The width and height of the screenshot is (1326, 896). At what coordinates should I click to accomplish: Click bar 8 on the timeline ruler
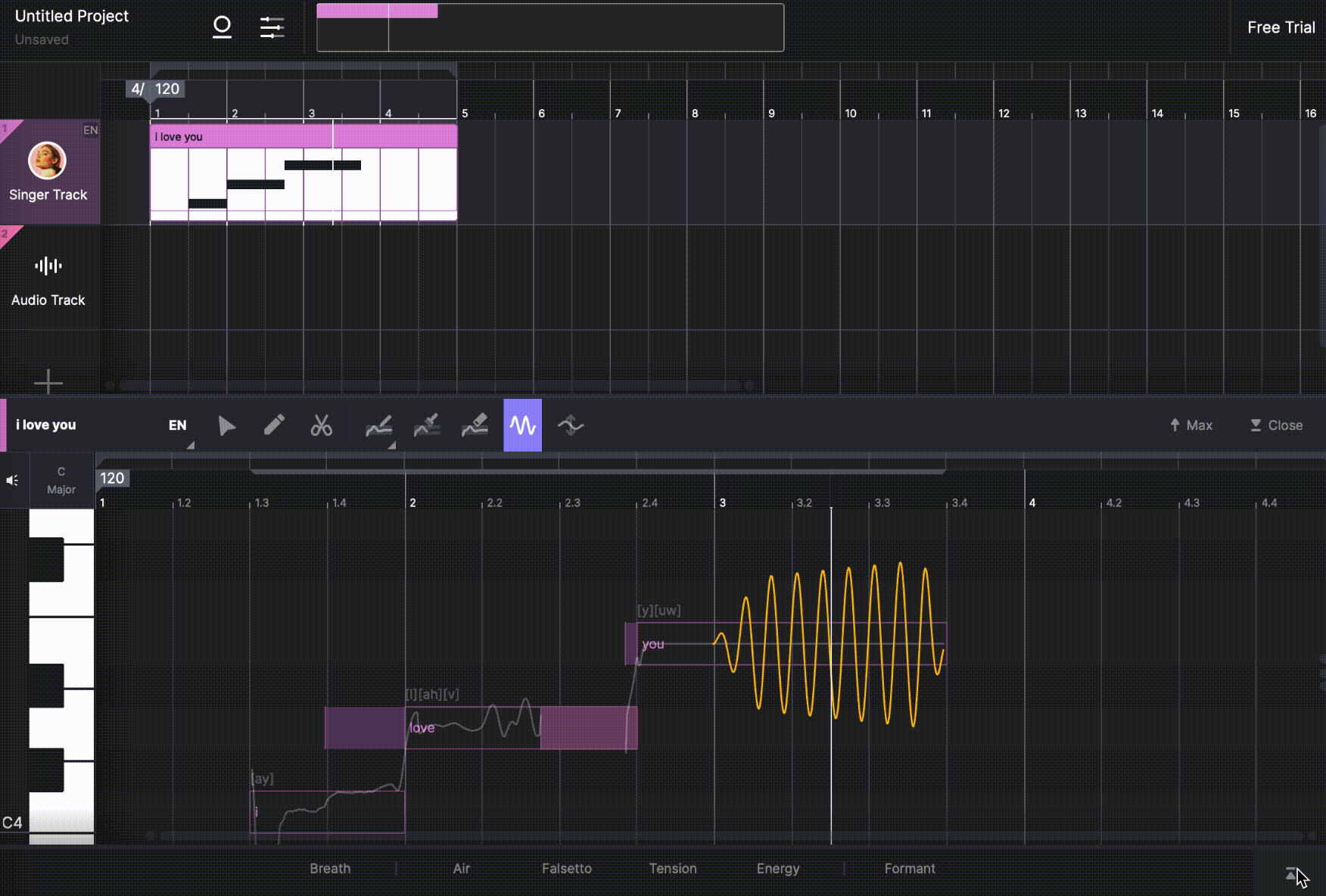[695, 114]
